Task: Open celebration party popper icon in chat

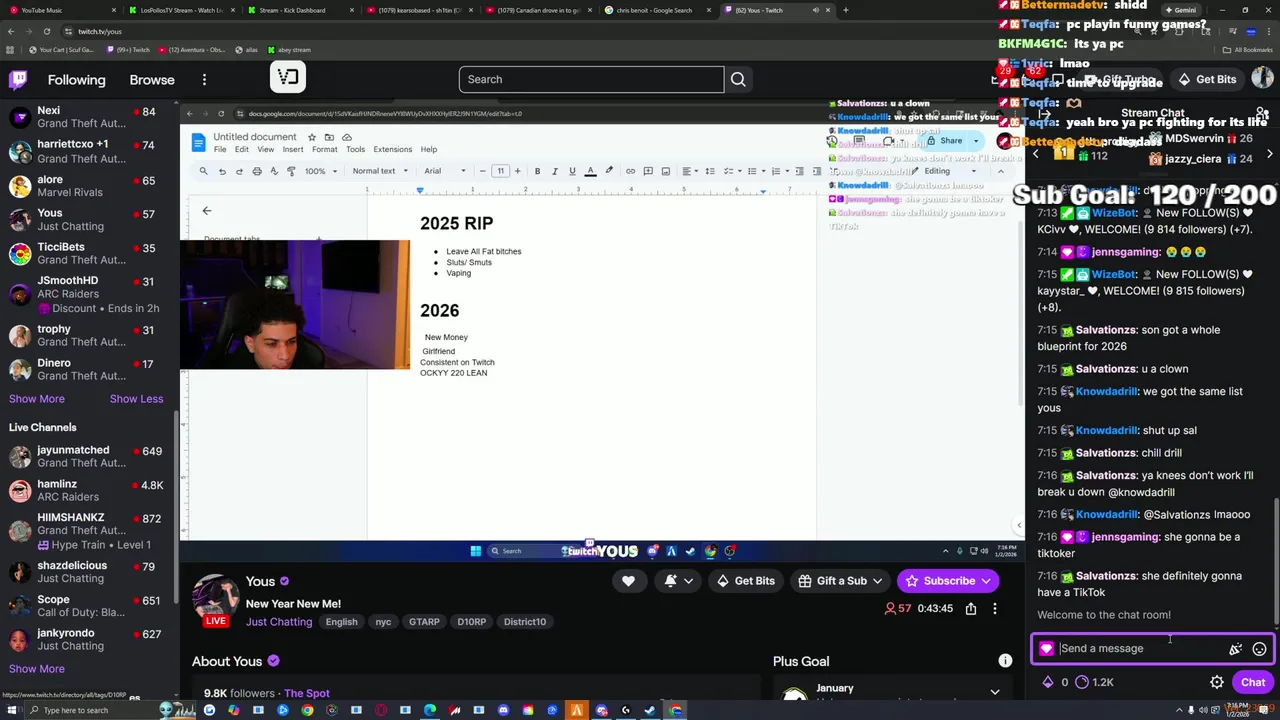Action: coord(1236,649)
